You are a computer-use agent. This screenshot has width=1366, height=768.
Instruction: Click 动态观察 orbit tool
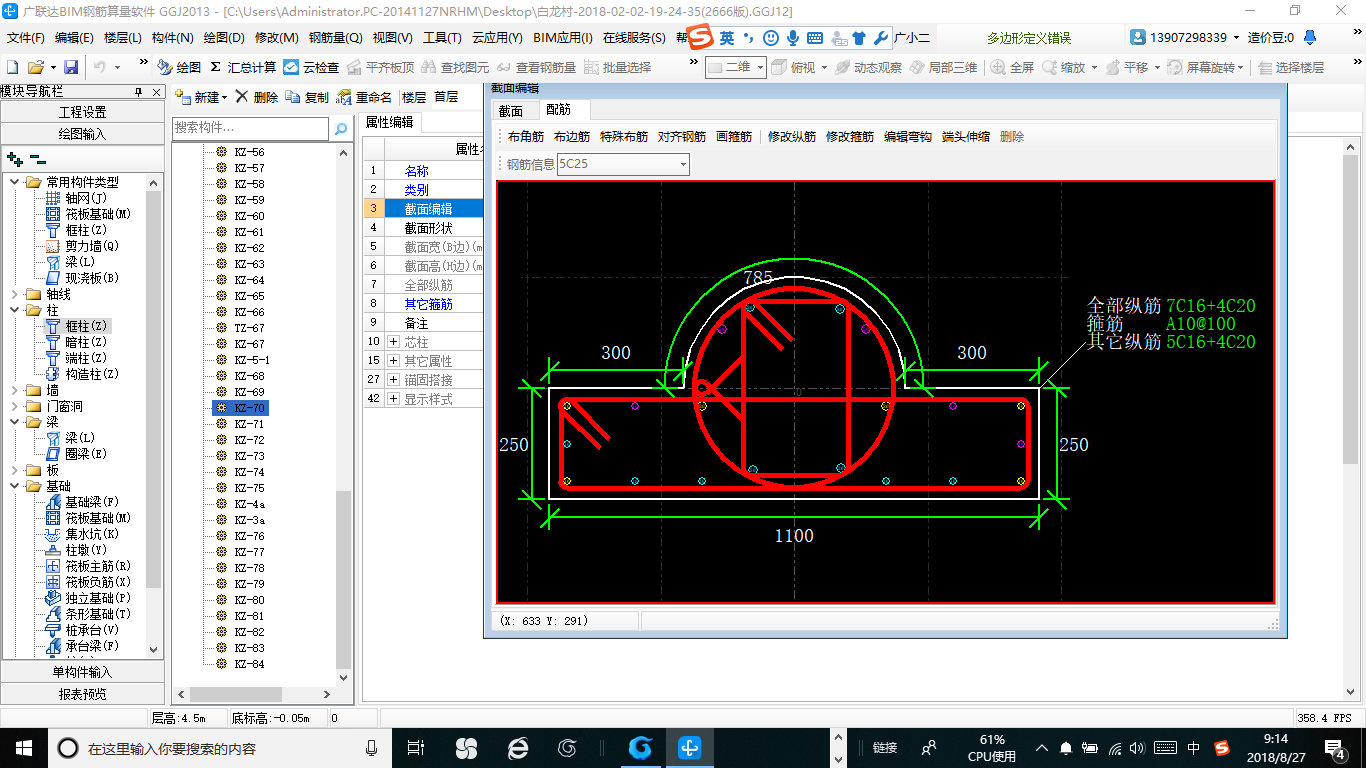(869, 67)
